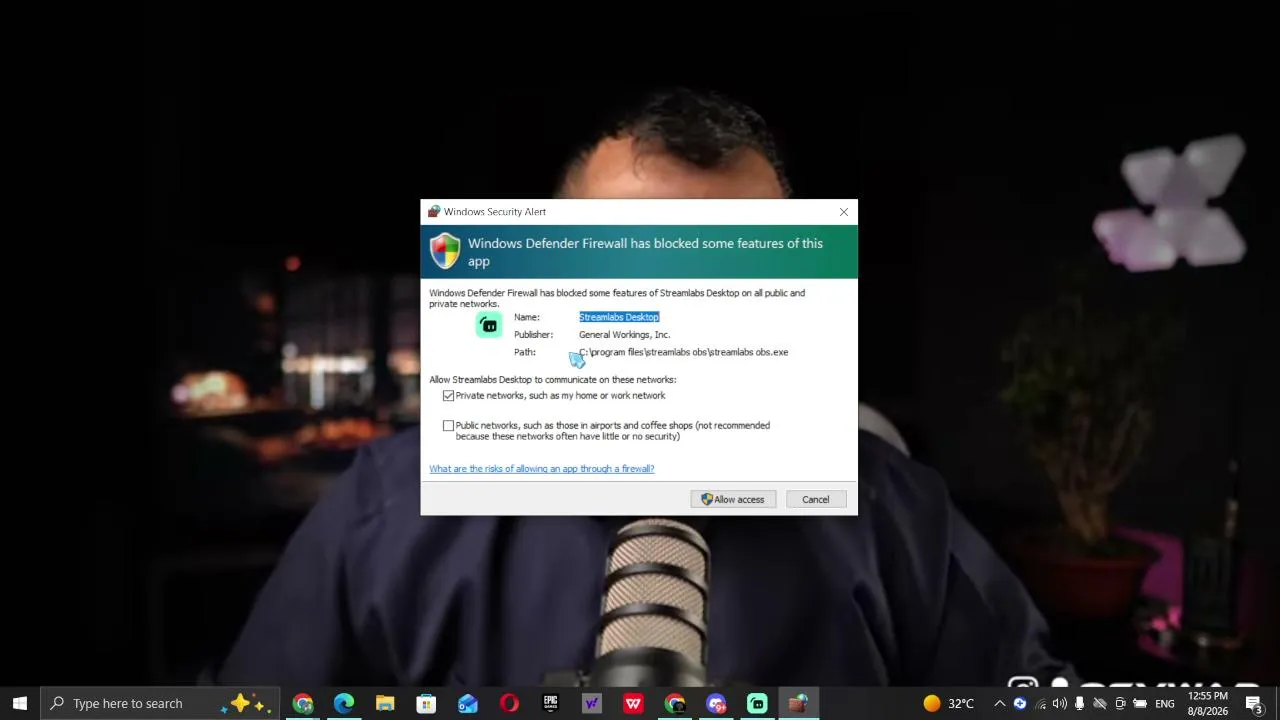Open Epic Games Launcher from the taskbar
Viewport: 1280px width, 720px height.
pos(550,703)
